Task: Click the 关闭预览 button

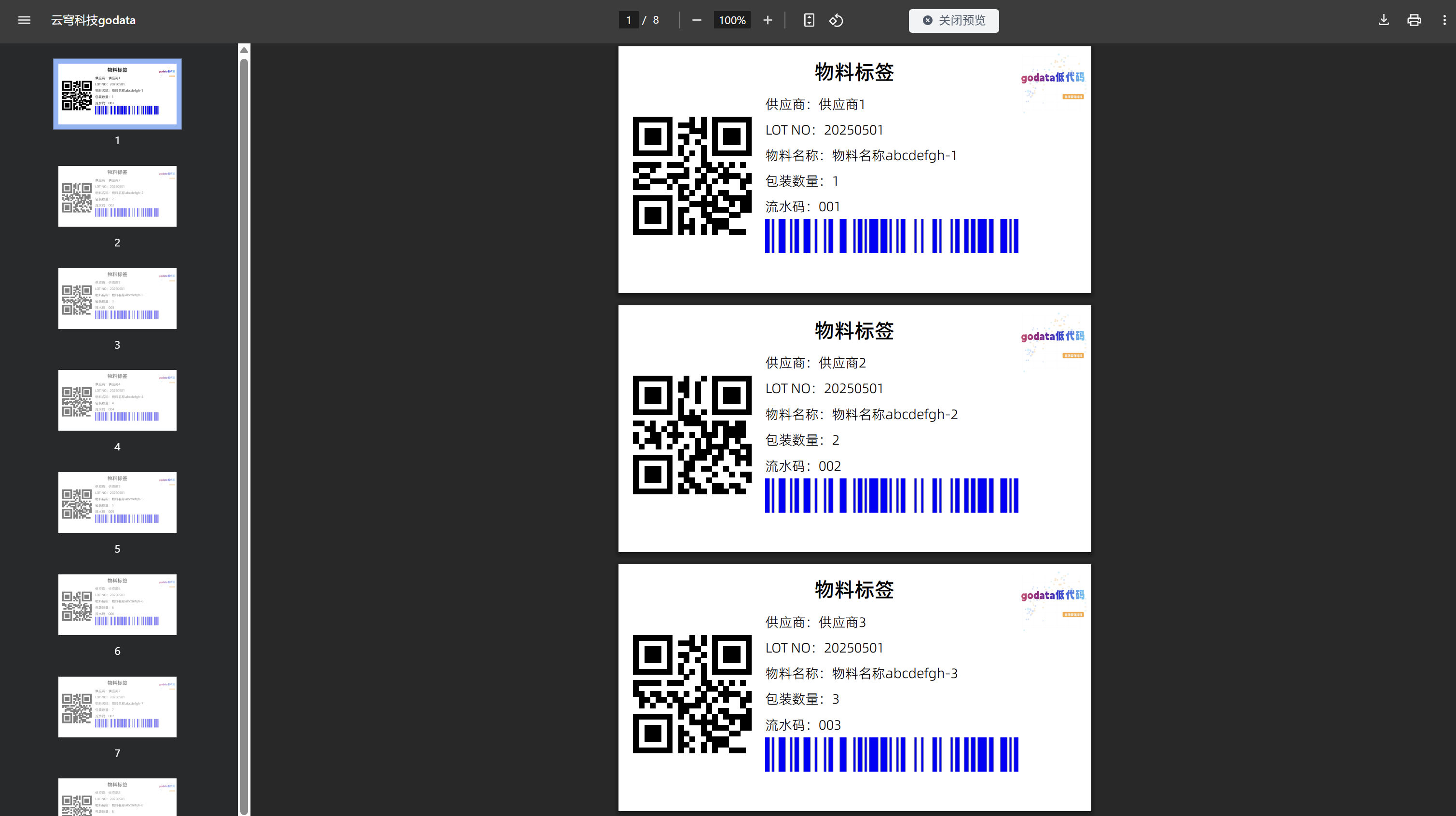Action: (x=953, y=20)
